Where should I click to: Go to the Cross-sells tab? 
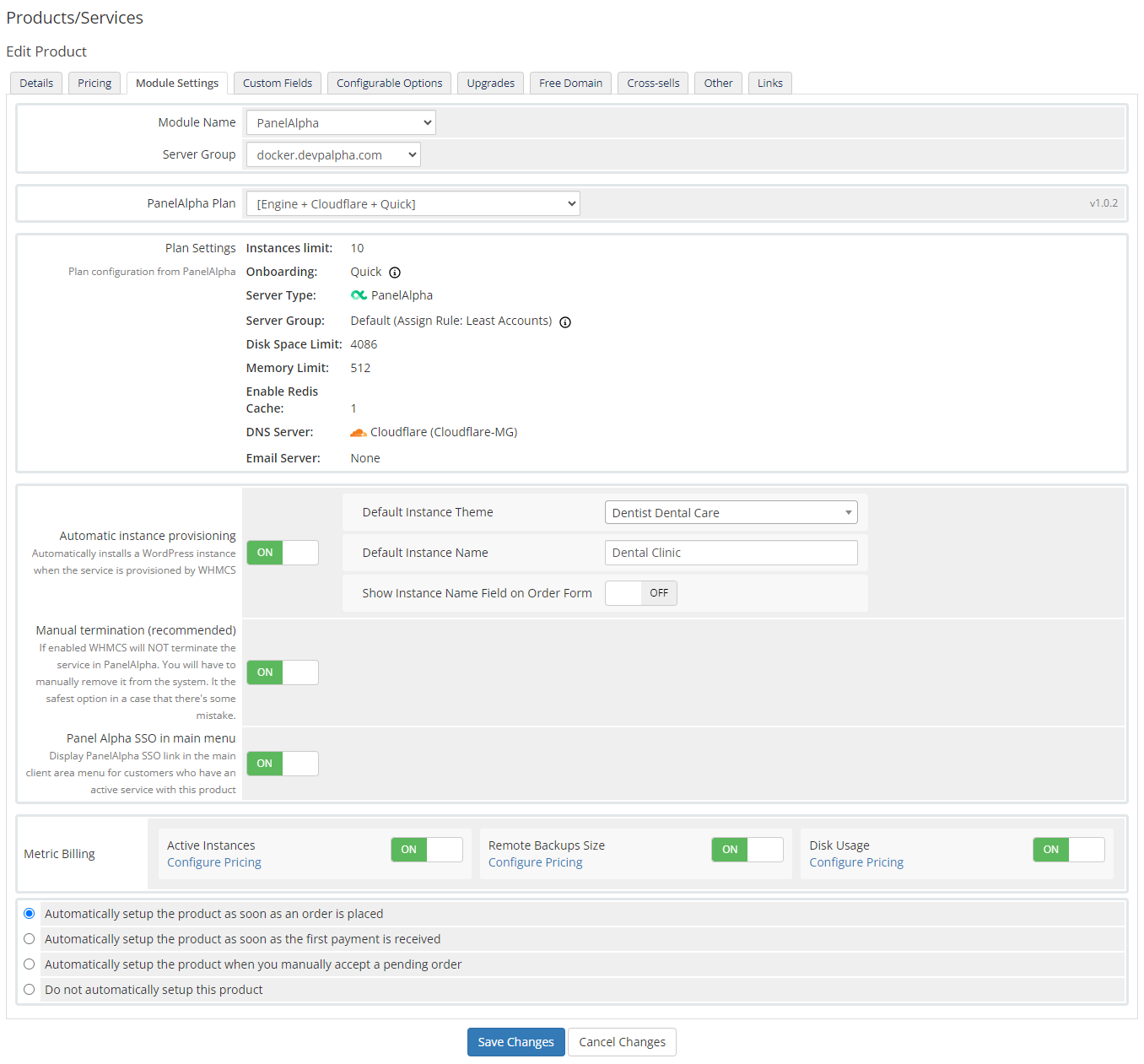[x=652, y=83]
